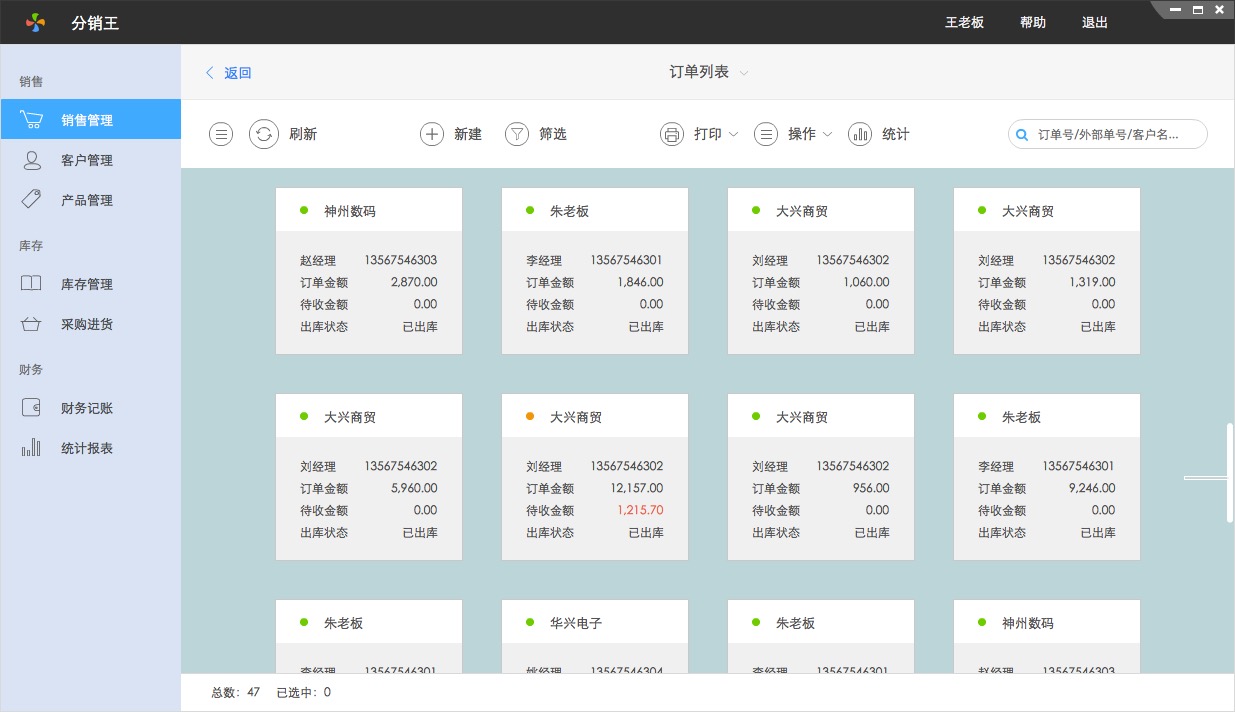Screen dimensions: 1235x712
Task: Open 客户管理 in the sidebar
Action: tap(87, 160)
